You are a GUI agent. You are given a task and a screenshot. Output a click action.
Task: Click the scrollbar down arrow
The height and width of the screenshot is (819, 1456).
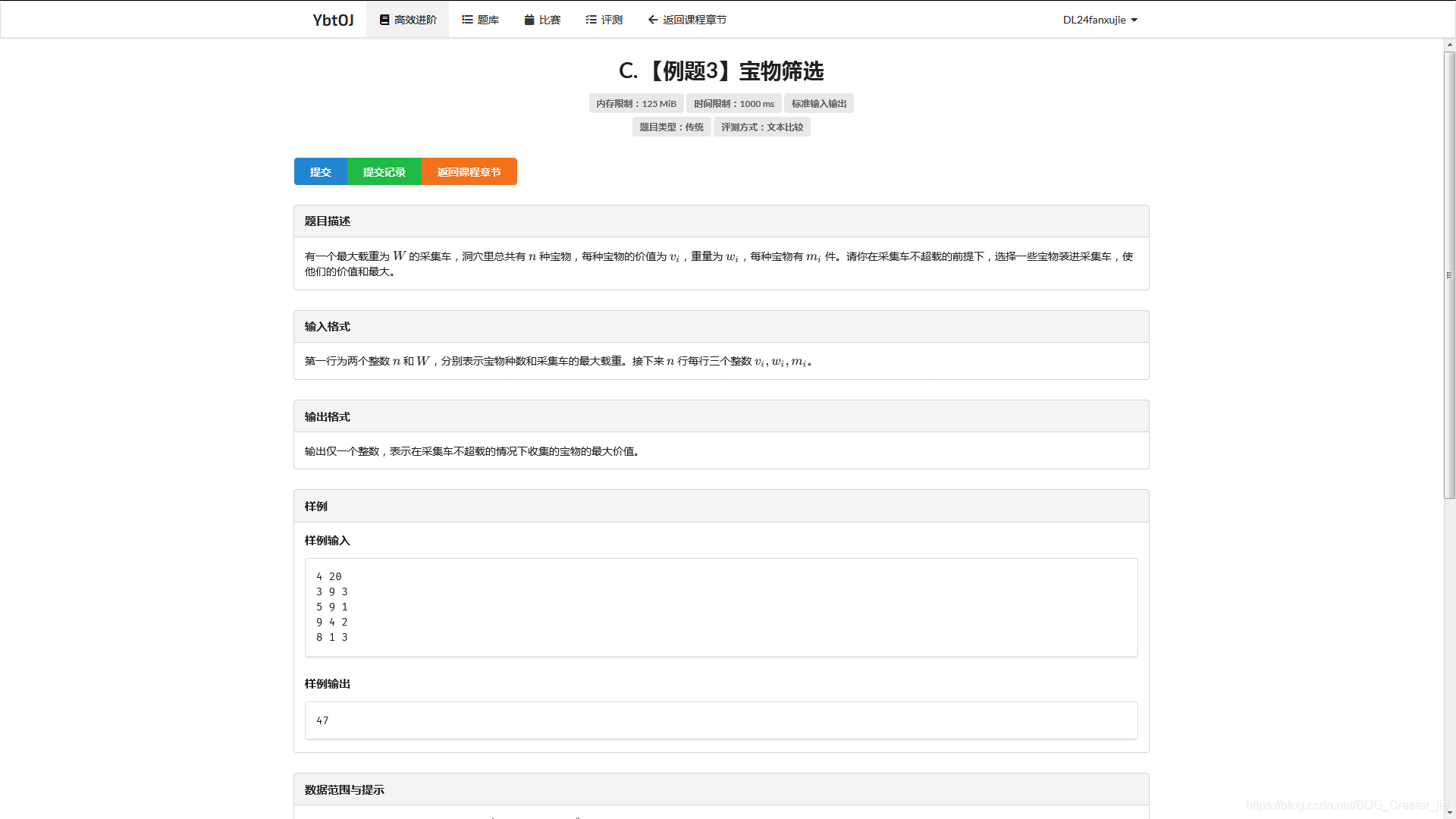(x=1449, y=813)
